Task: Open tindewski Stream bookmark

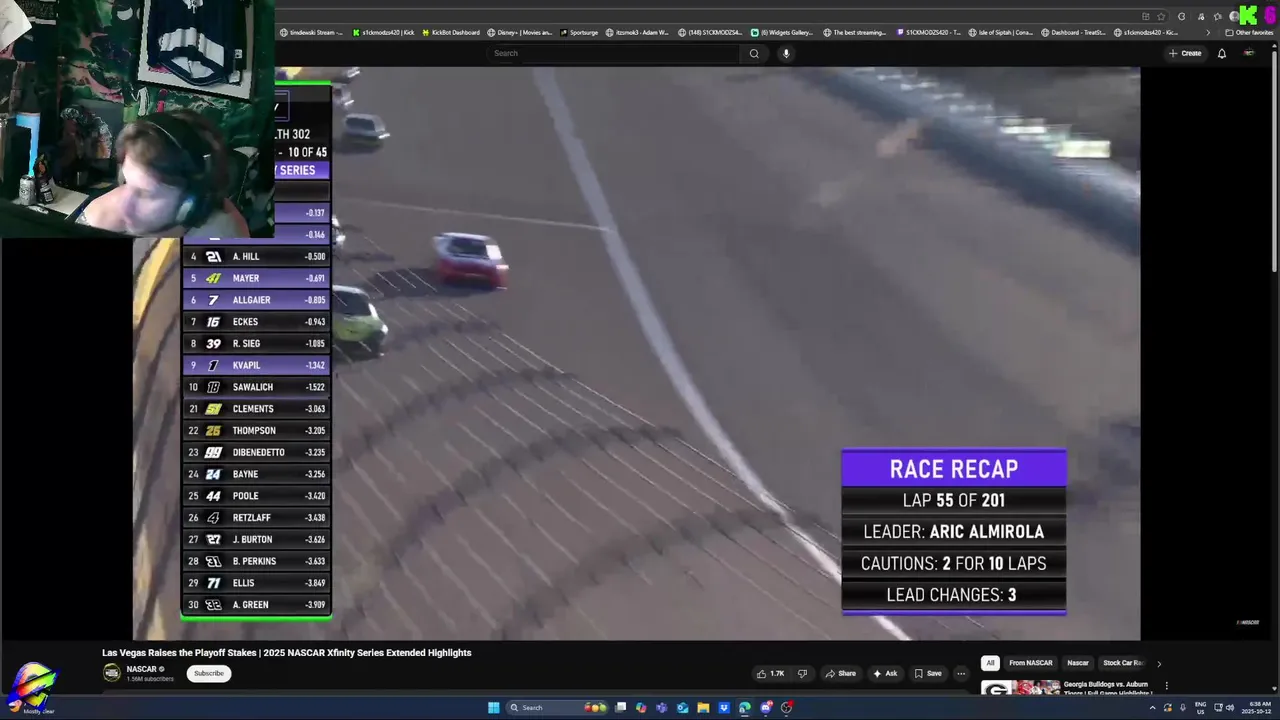Action: click(x=310, y=32)
